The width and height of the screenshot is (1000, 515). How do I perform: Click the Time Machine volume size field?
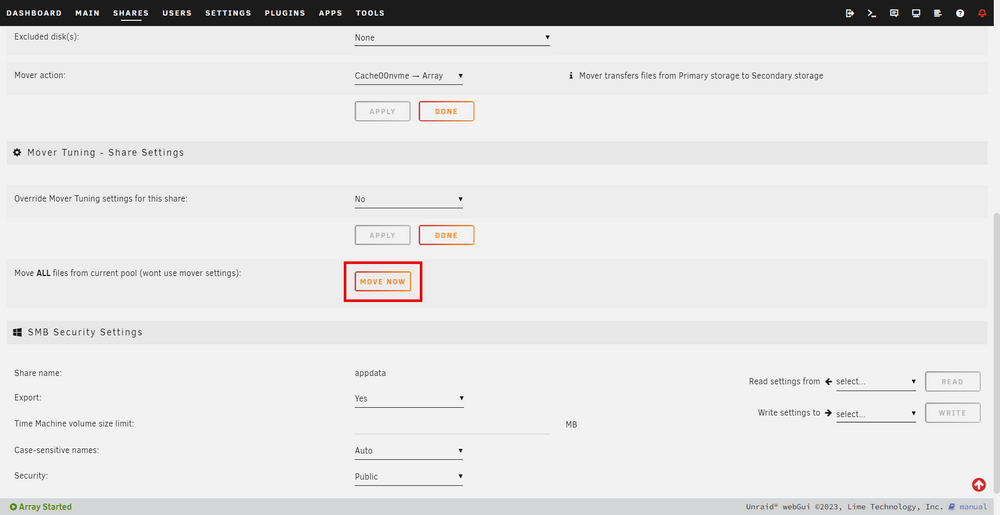[452, 424]
